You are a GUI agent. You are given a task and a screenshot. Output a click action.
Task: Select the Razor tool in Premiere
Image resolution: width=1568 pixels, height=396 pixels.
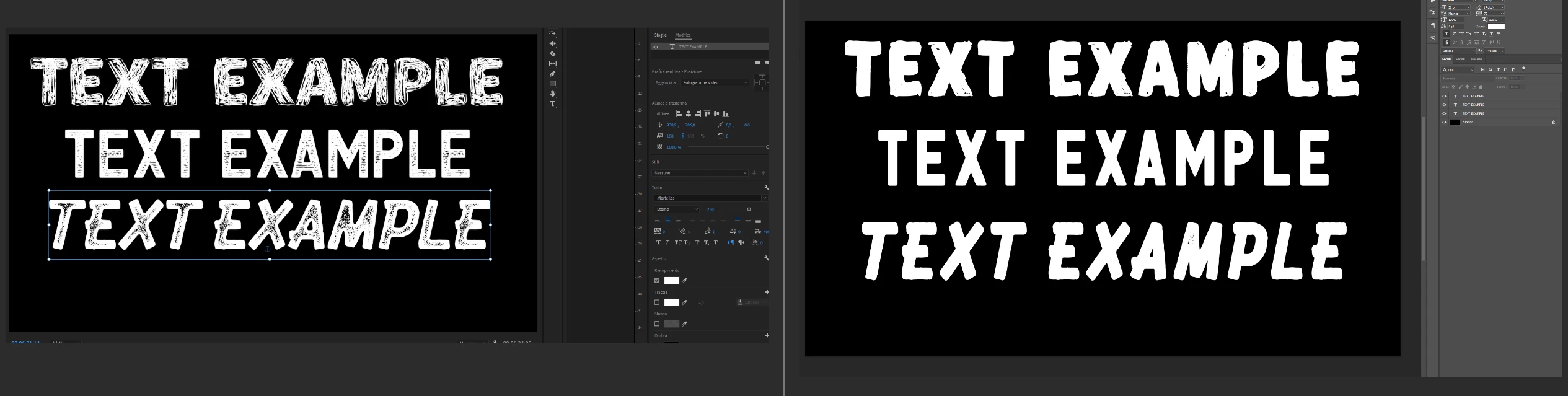(553, 54)
